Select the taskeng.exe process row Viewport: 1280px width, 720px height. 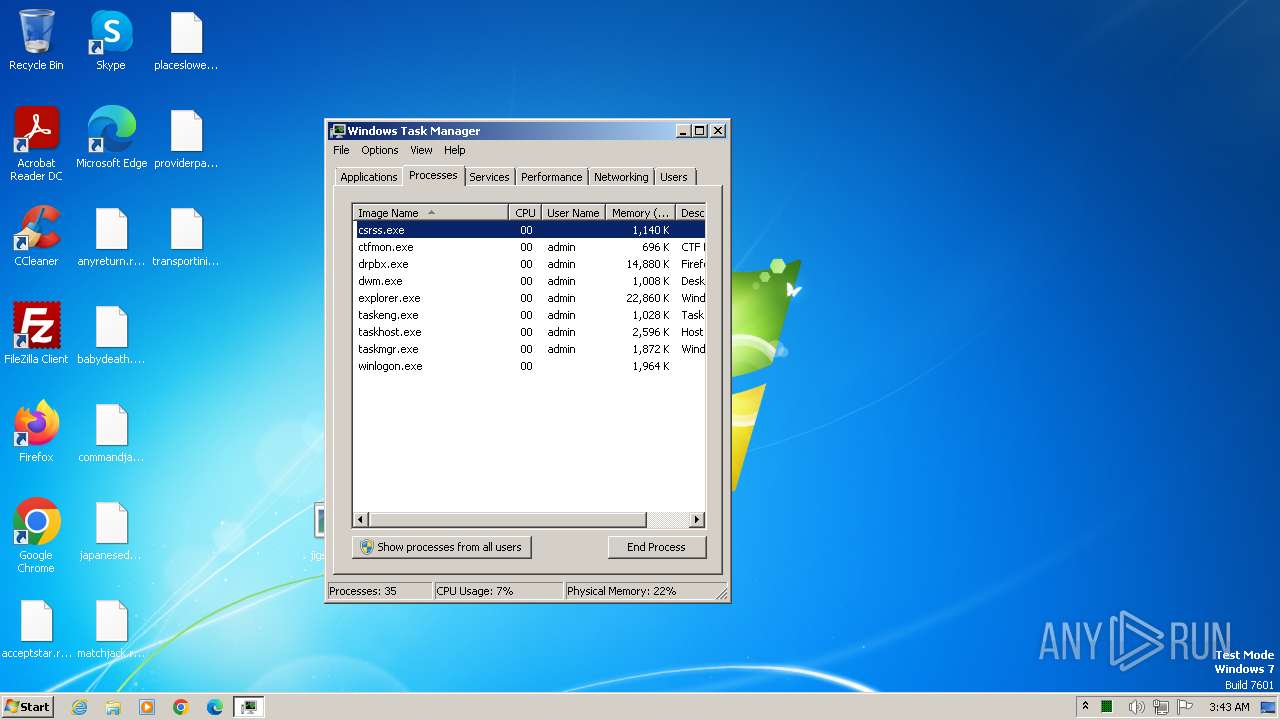point(529,315)
